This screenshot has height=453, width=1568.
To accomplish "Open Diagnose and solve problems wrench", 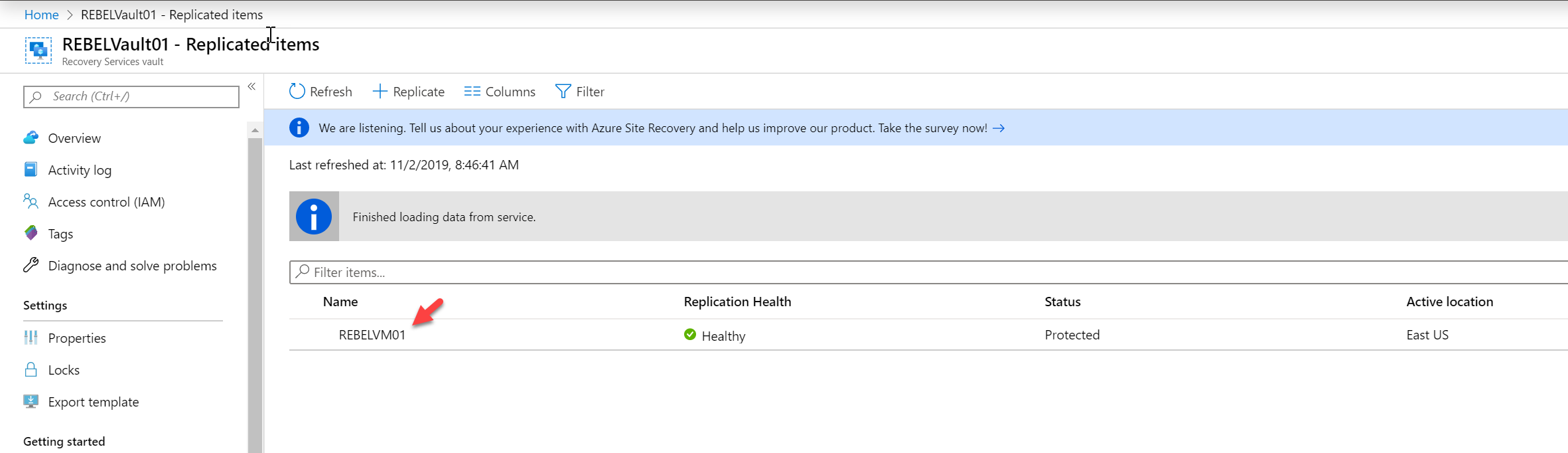I will click(x=31, y=265).
